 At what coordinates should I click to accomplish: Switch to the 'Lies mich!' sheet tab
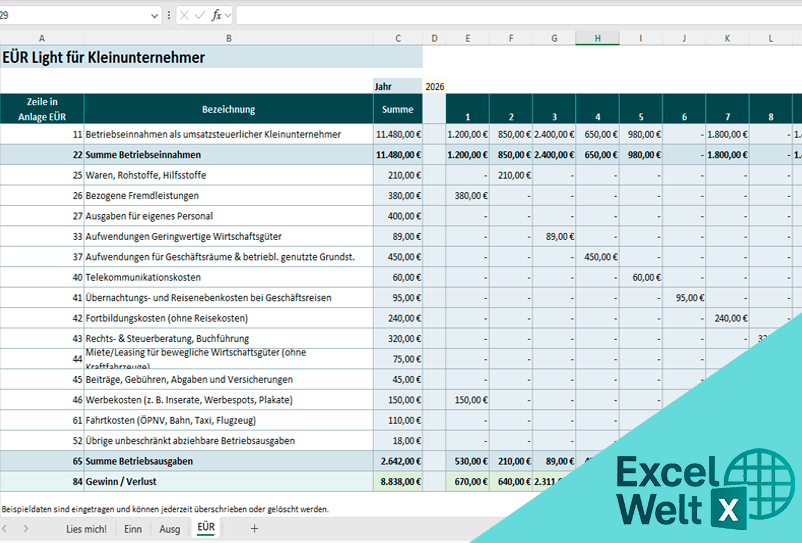point(86,528)
